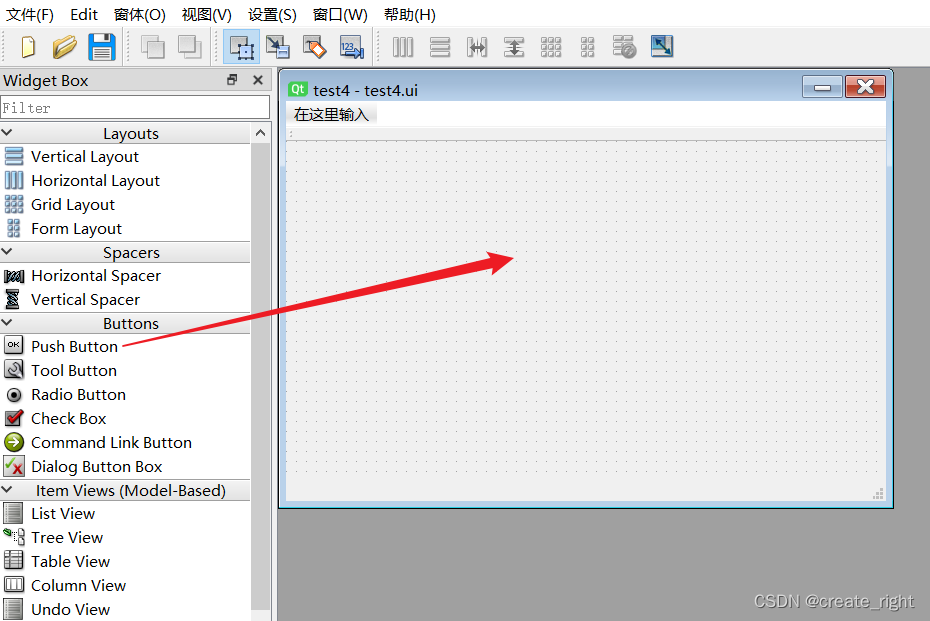The image size is (930, 621).
Task: Close the test4.ui form window
Action: 865,87
